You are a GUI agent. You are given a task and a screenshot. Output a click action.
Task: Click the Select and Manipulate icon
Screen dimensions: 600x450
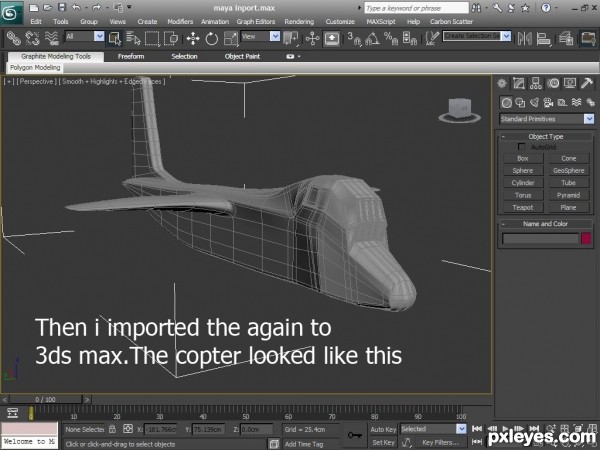pyautogui.click(x=313, y=39)
